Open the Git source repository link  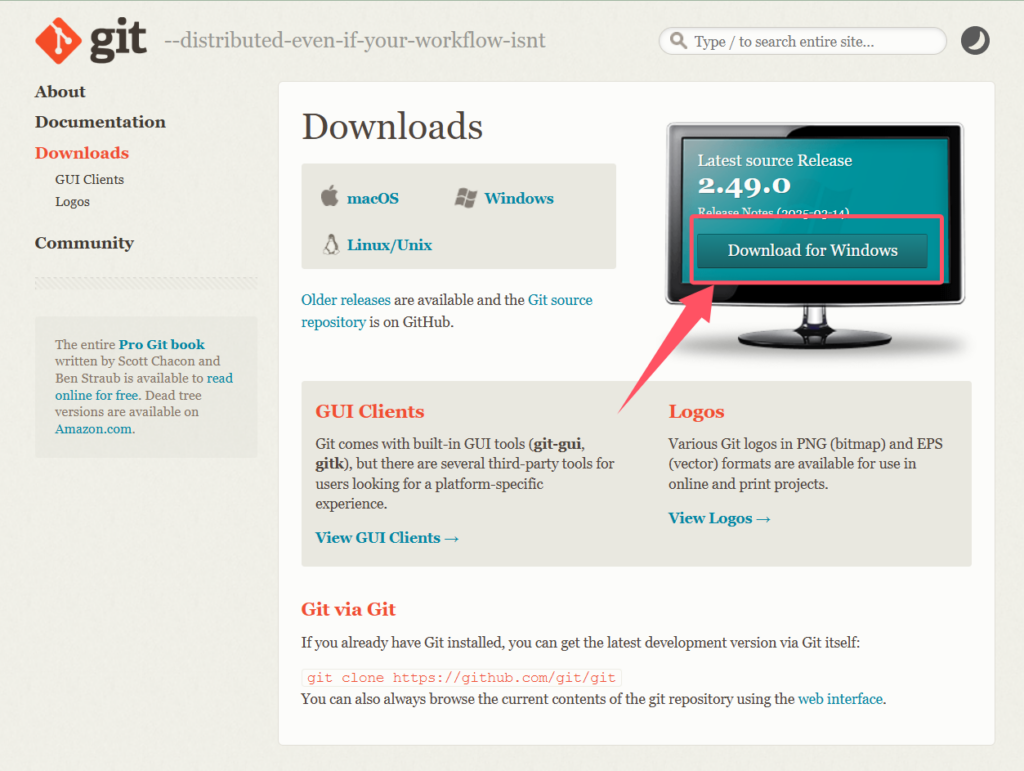pyautogui.click(x=447, y=311)
